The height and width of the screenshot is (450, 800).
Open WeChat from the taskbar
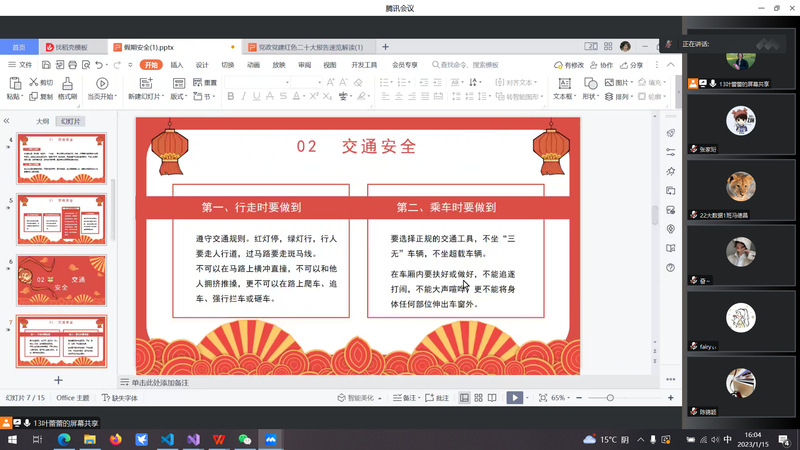pos(245,439)
